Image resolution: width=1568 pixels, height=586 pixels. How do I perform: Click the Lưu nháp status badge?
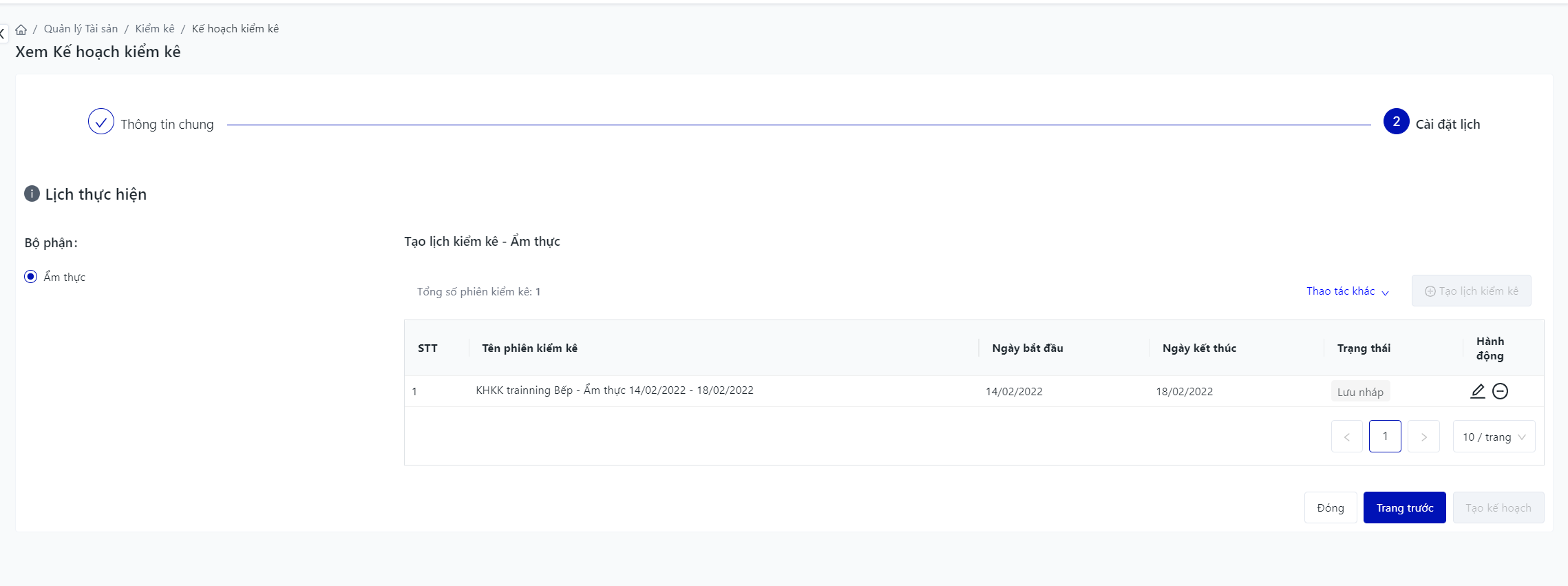pyautogui.click(x=1360, y=391)
